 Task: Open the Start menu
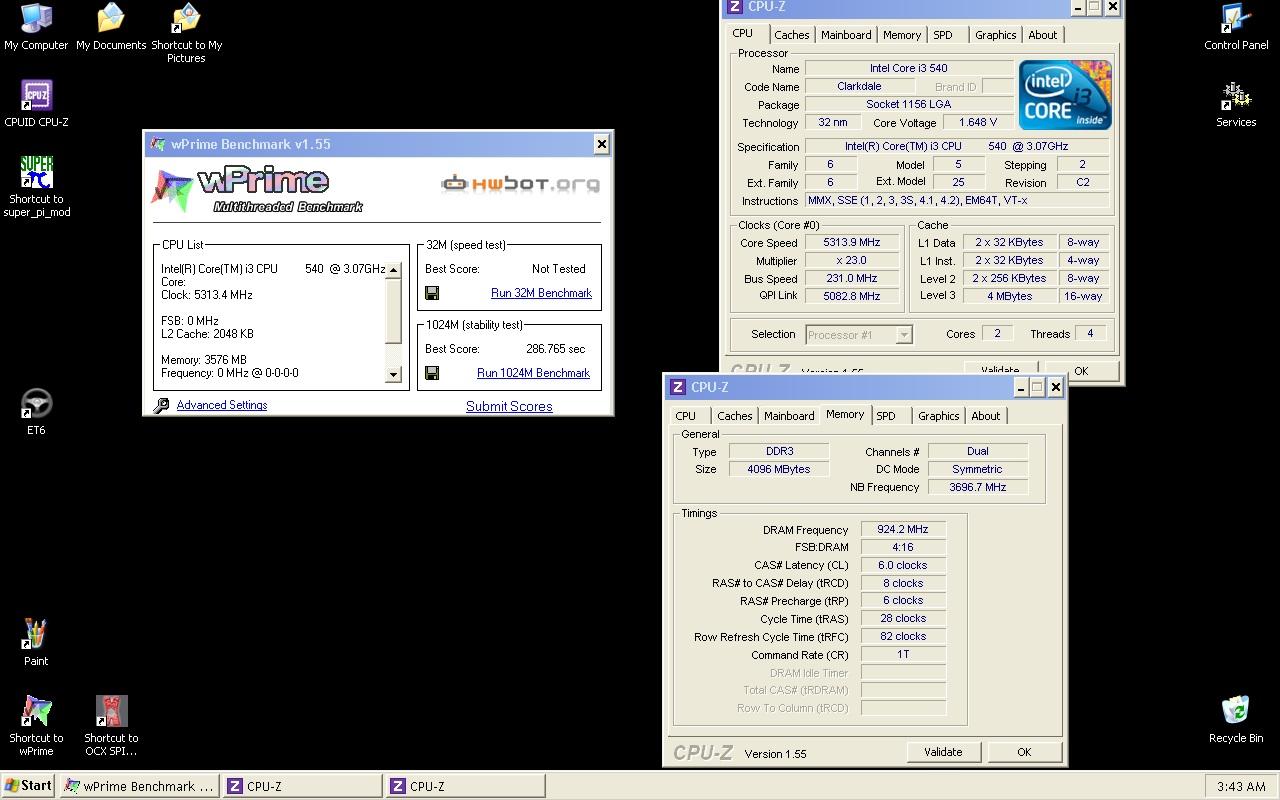click(29, 786)
